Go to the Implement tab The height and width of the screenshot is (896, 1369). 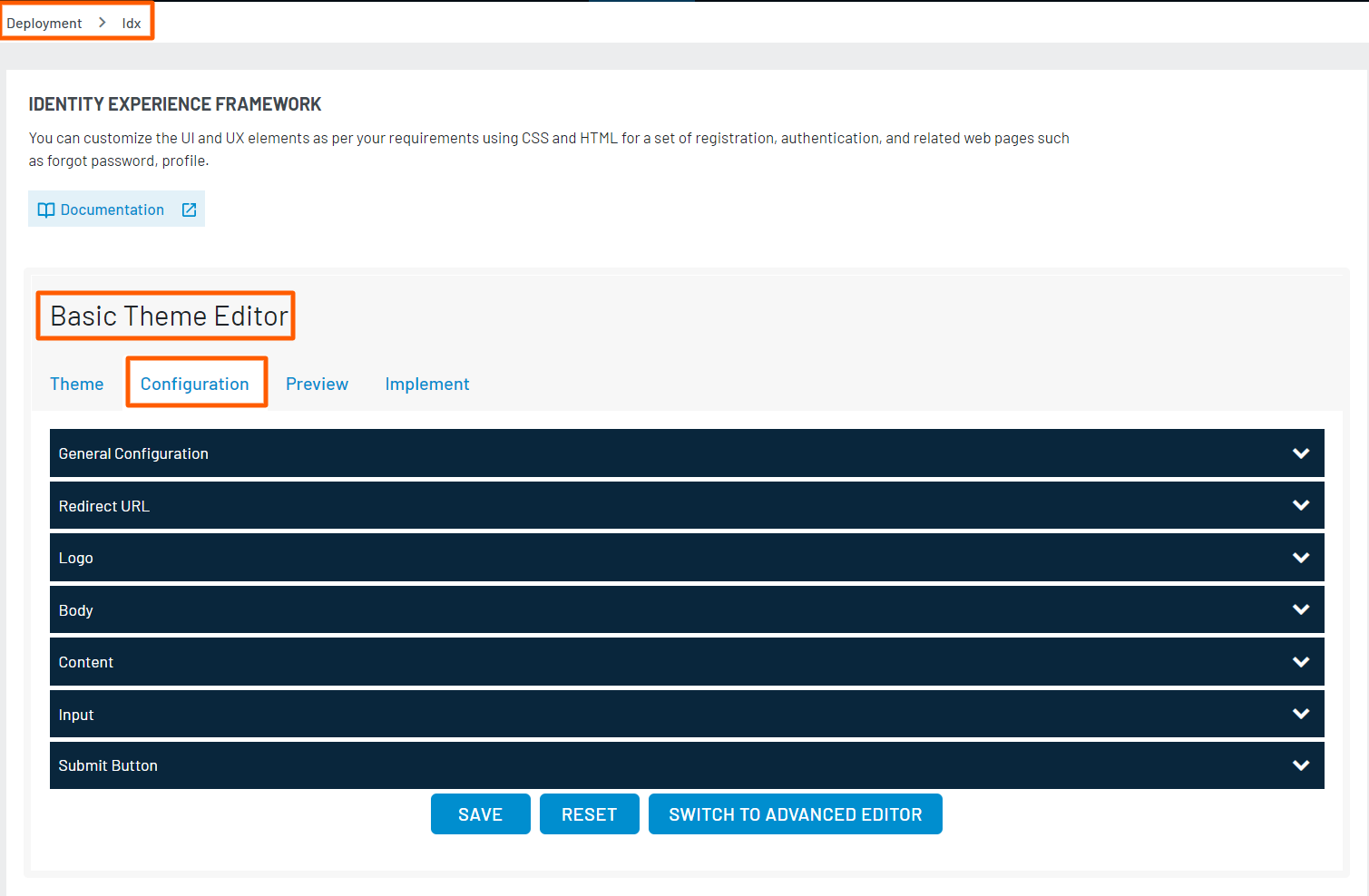coord(426,384)
